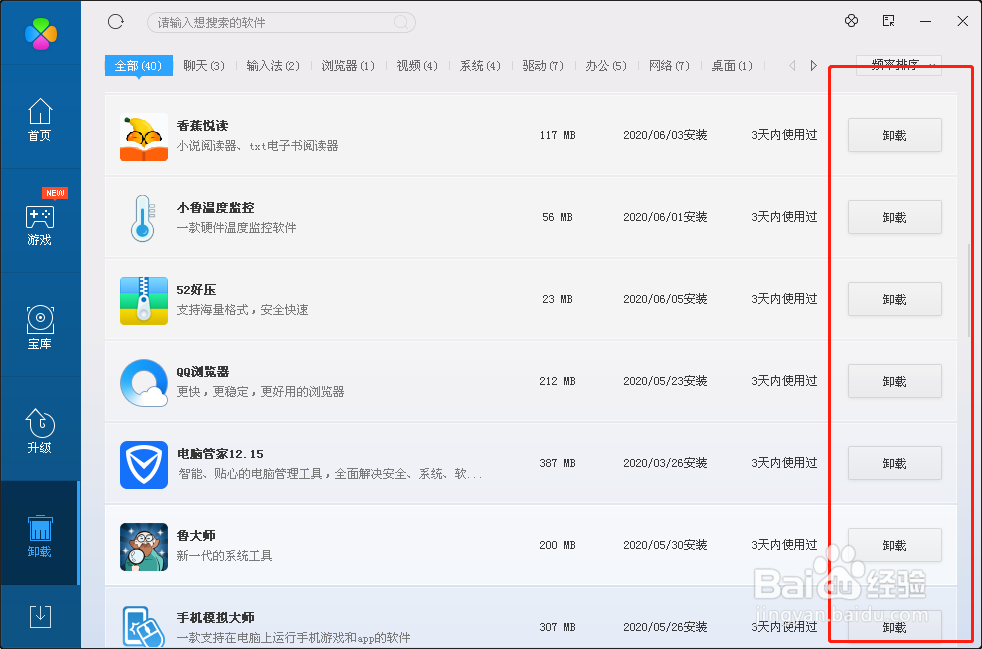Viewport: 982px width, 649px height.
Task: Open the Upgrade (升级) section
Action: point(40,431)
